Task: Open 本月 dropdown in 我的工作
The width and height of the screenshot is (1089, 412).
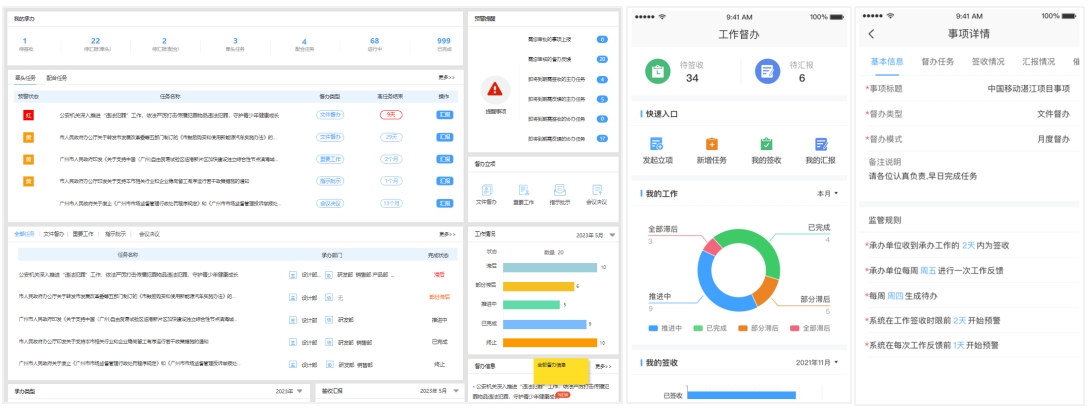Action: [x=827, y=193]
